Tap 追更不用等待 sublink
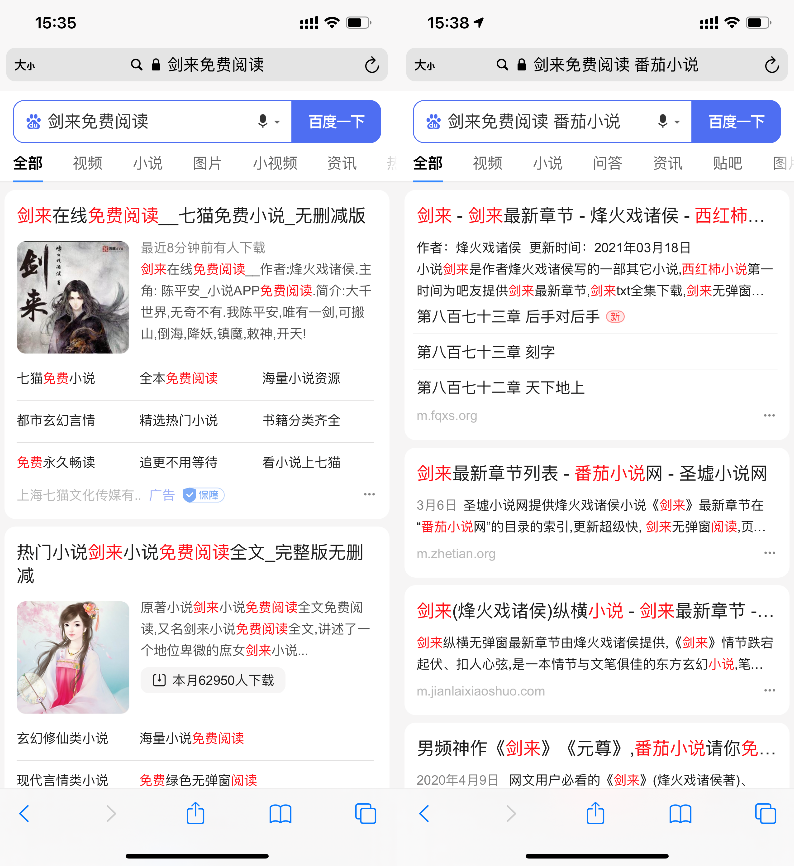This screenshot has width=794, height=866. (178, 462)
